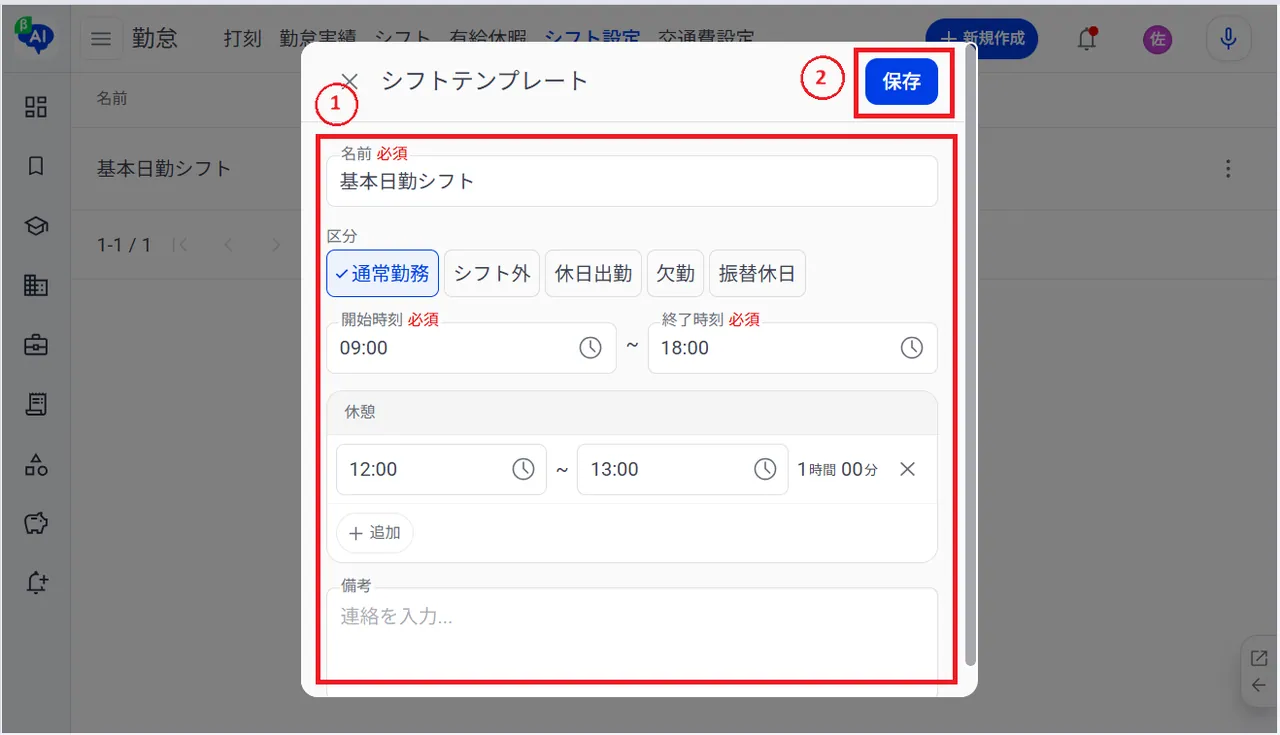Open the bookmark icon in sidebar

(36, 167)
